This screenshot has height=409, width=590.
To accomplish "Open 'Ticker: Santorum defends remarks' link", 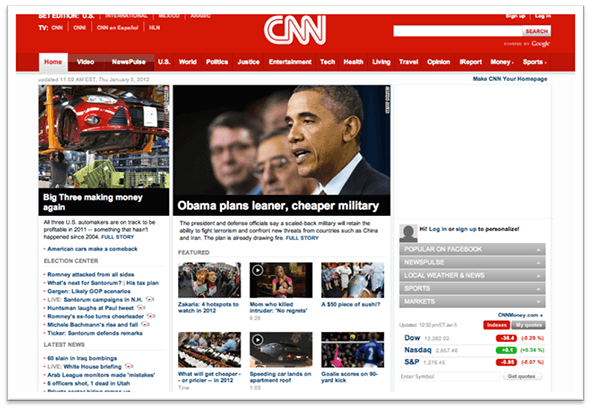I will pyautogui.click(x=95, y=333).
